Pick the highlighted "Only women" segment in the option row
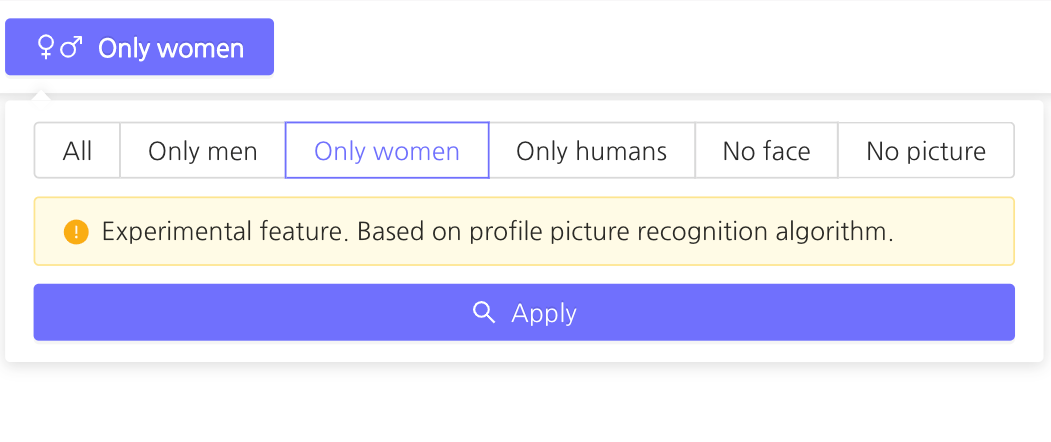 [x=387, y=151]
